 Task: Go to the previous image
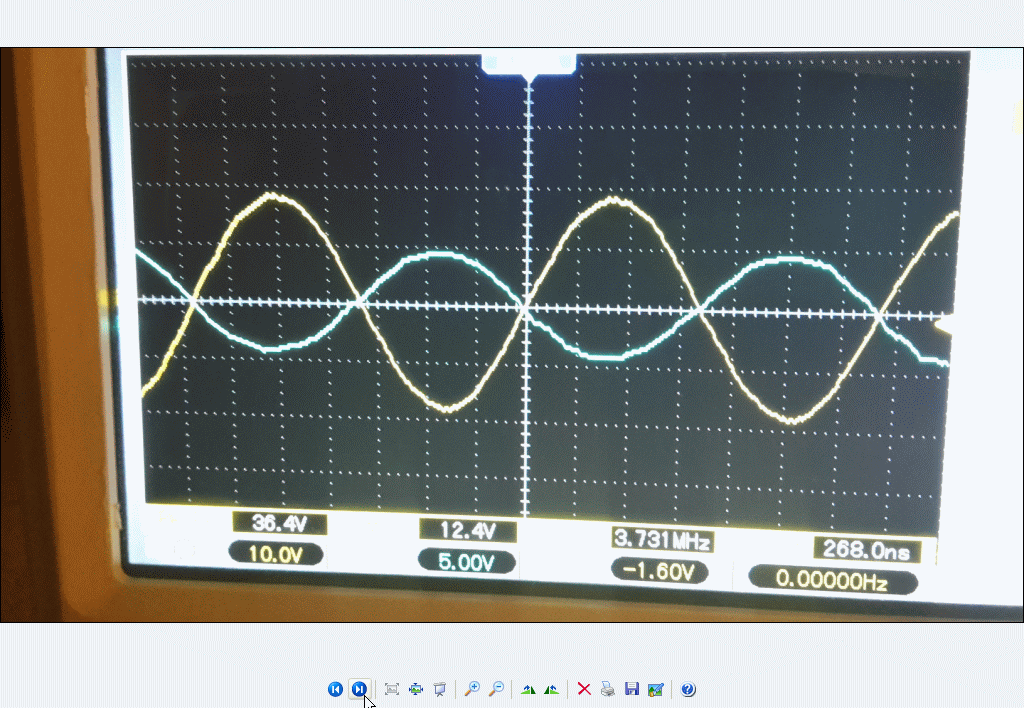335,689
